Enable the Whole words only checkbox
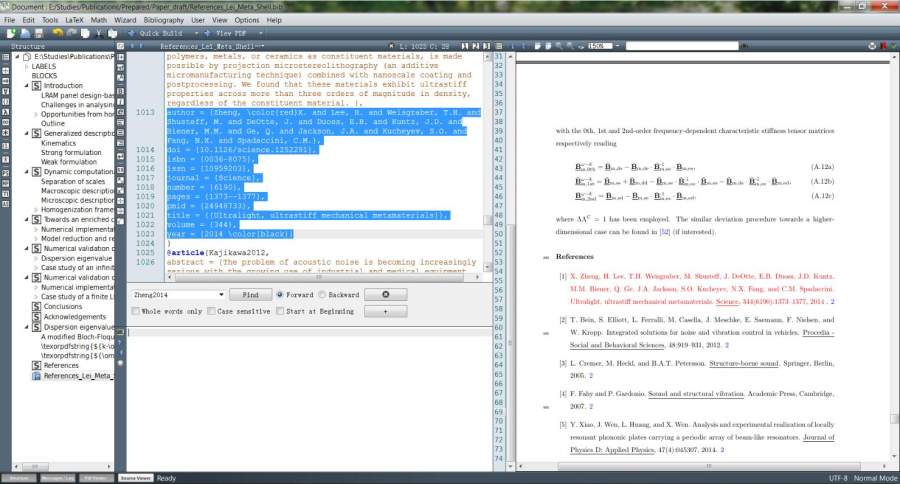The image size is (900, 484). 136,312
